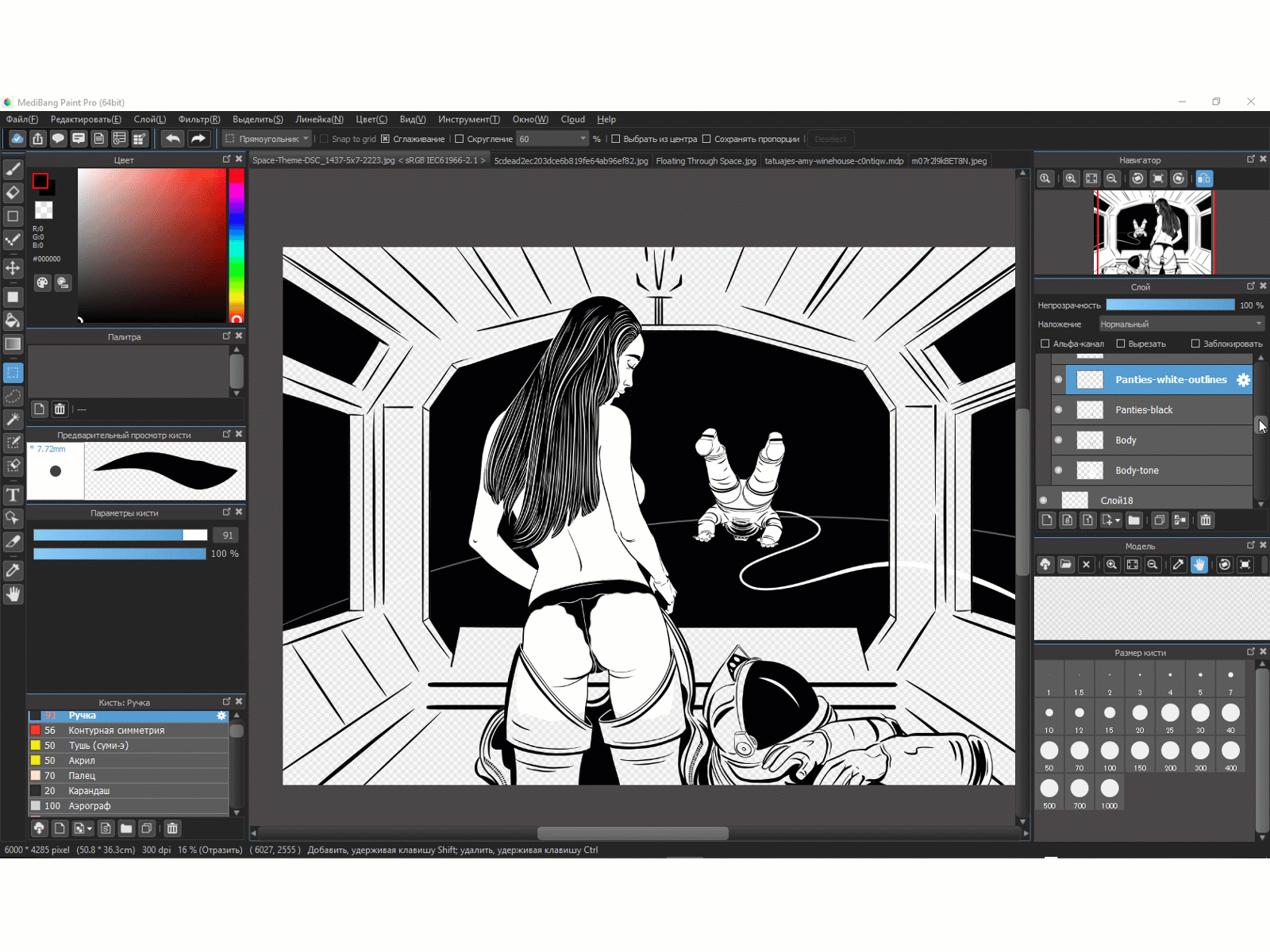Click the Undo arrow in toolbar
1270x952 pixels.
[x=172, y=139]
